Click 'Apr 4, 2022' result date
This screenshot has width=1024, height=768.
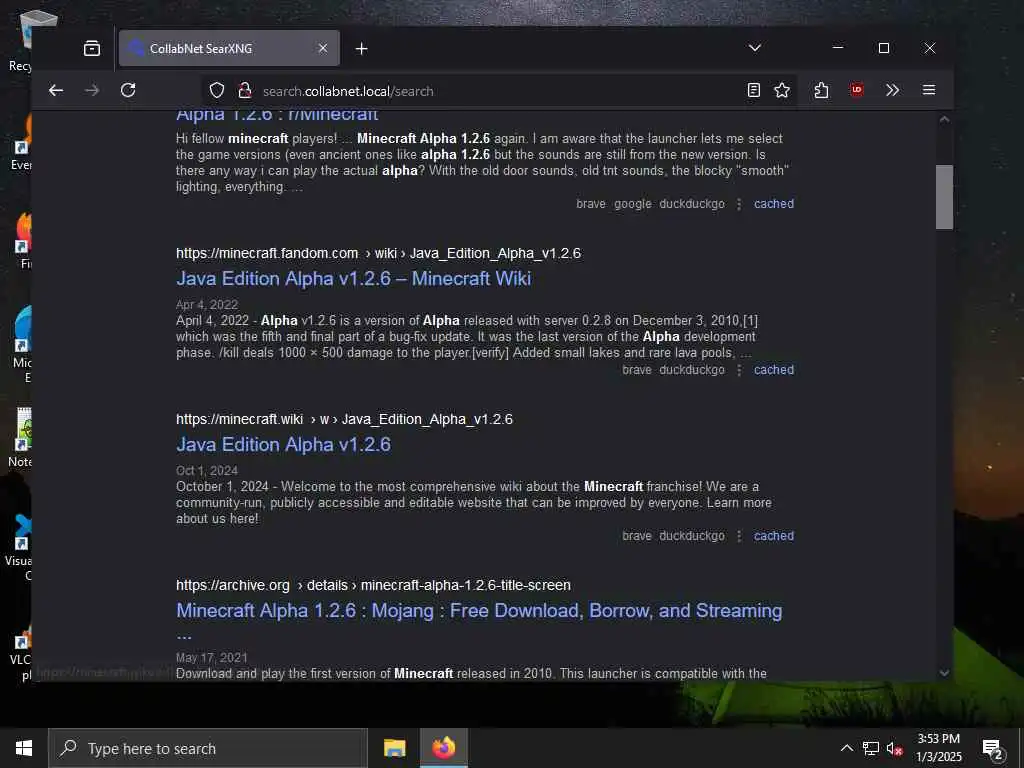tap(207, 305)
